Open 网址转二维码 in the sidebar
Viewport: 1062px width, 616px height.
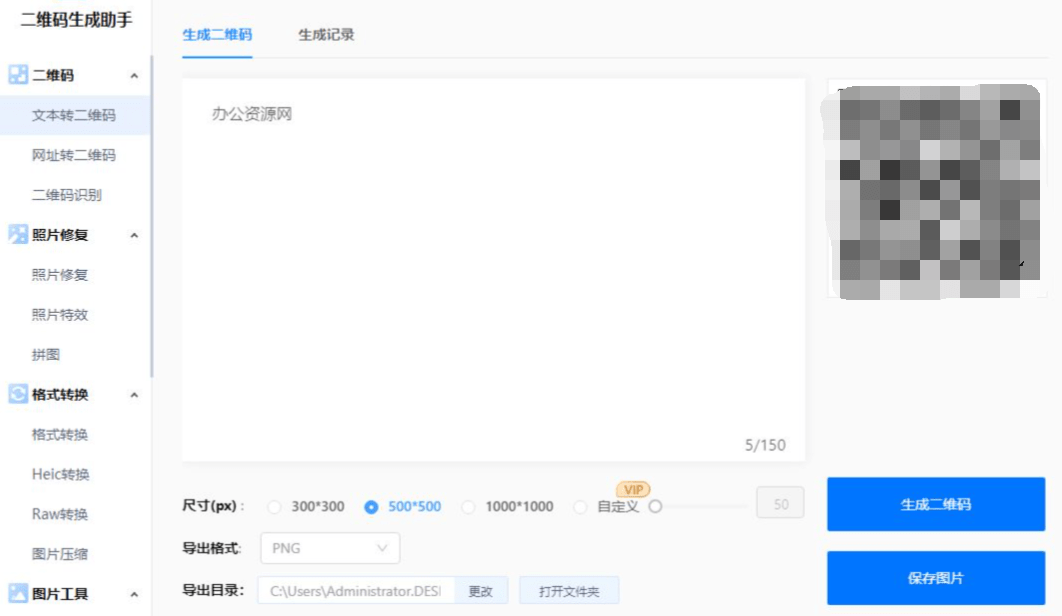pyautogui.click(x=75, y=155)
